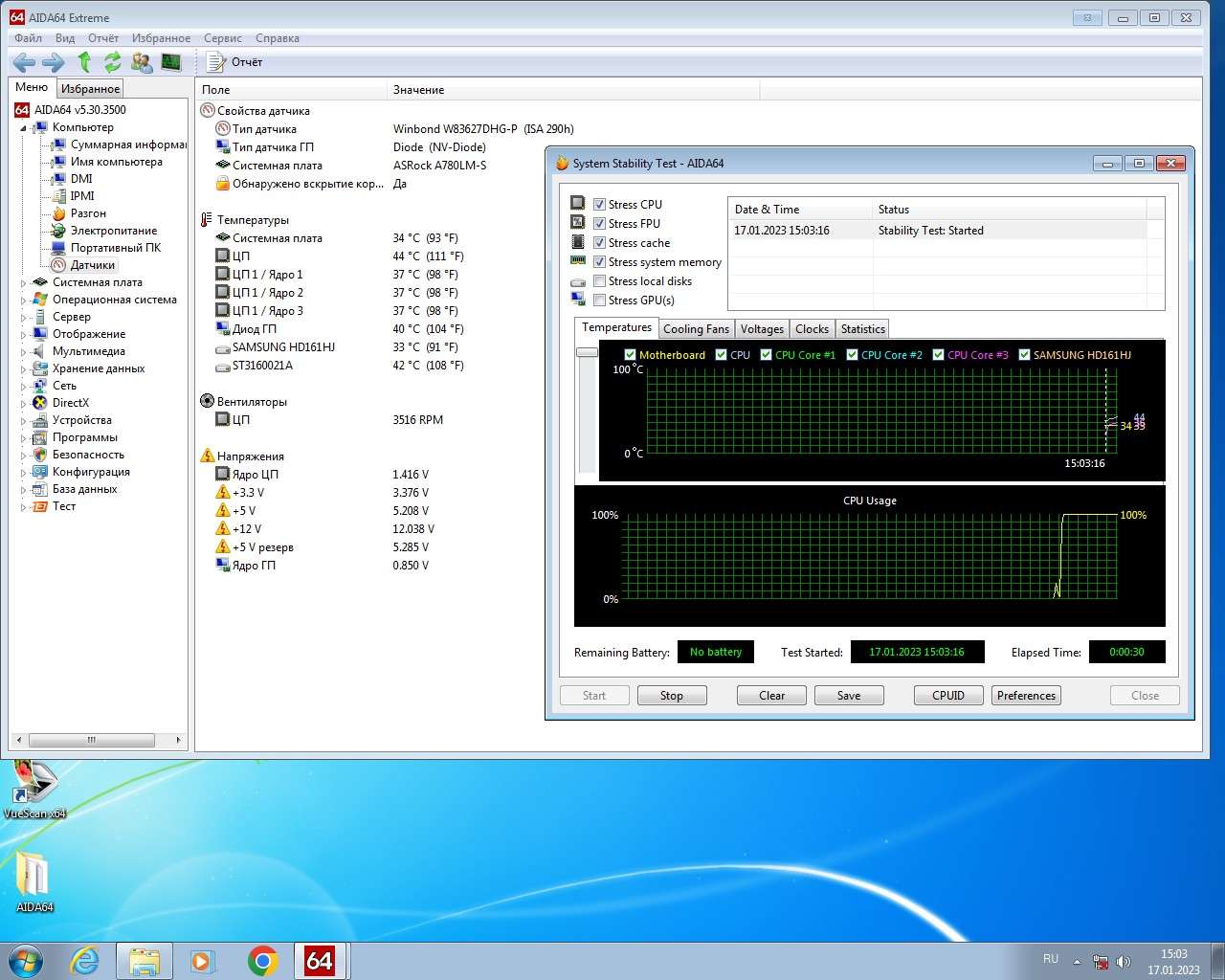Image resolution: width=1225 pixels, height=980 pixels.
Task: Click the green monitor toolbar icon
Action: (171, 62)
